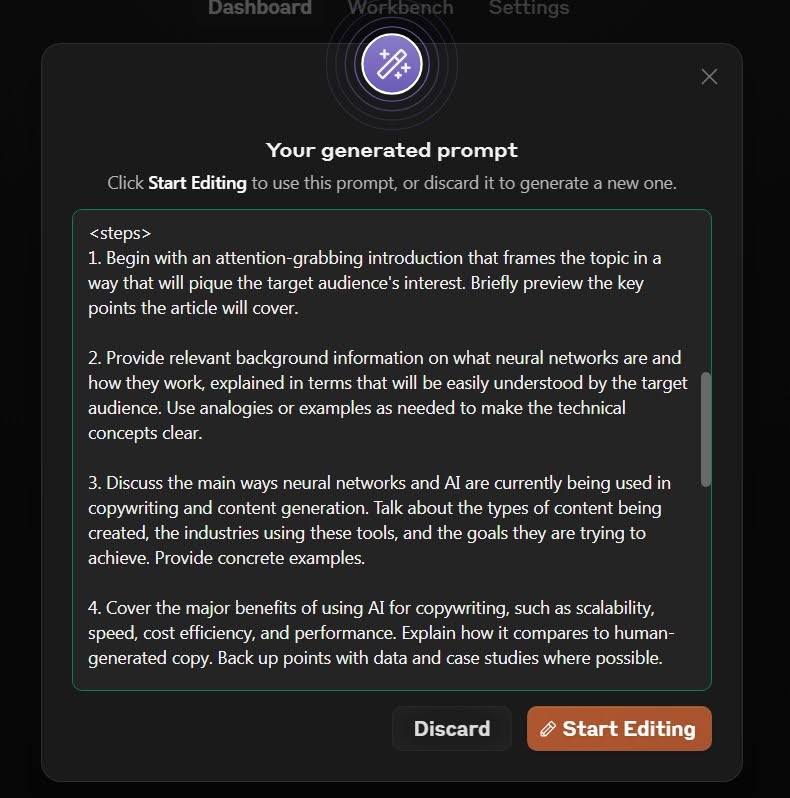Screen dimensions: 790x798
Task: Click step 4 about AI copywriting benefits
Action: click(381, 633)
